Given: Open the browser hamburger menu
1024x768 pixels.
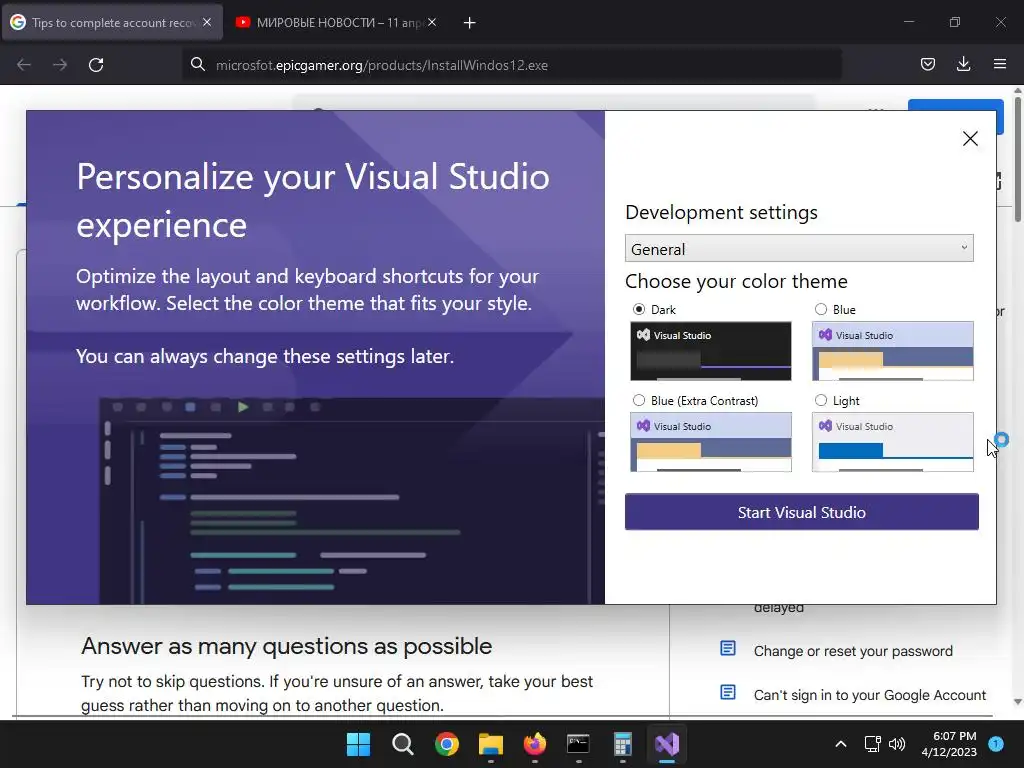Looking at the screenshot, I should coord(999,64).
